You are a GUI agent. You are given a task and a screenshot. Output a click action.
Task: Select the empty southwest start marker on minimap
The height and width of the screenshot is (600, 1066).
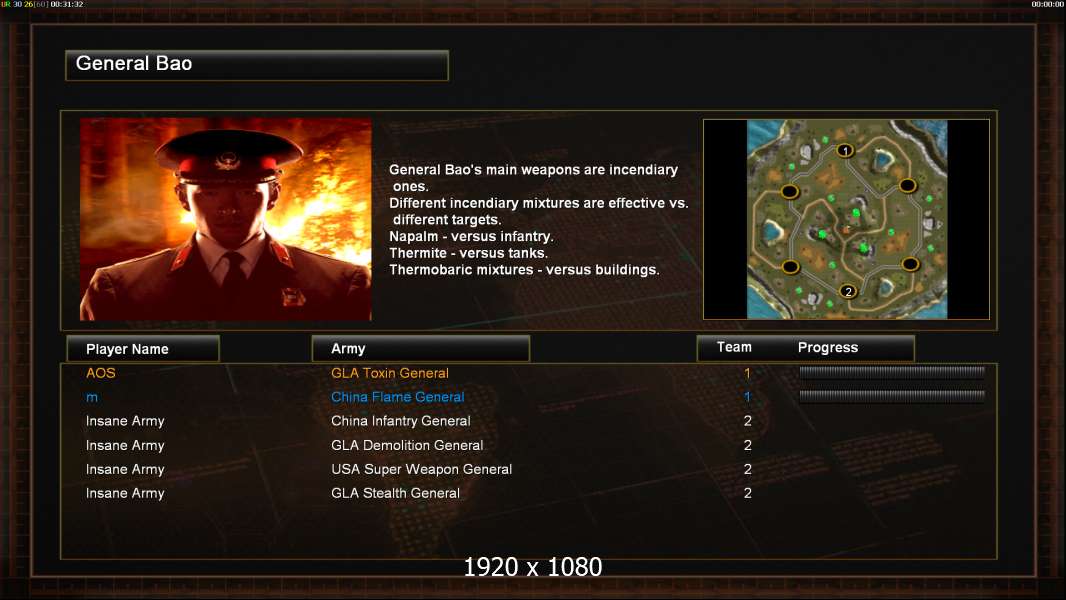click(x=790, y=266)
